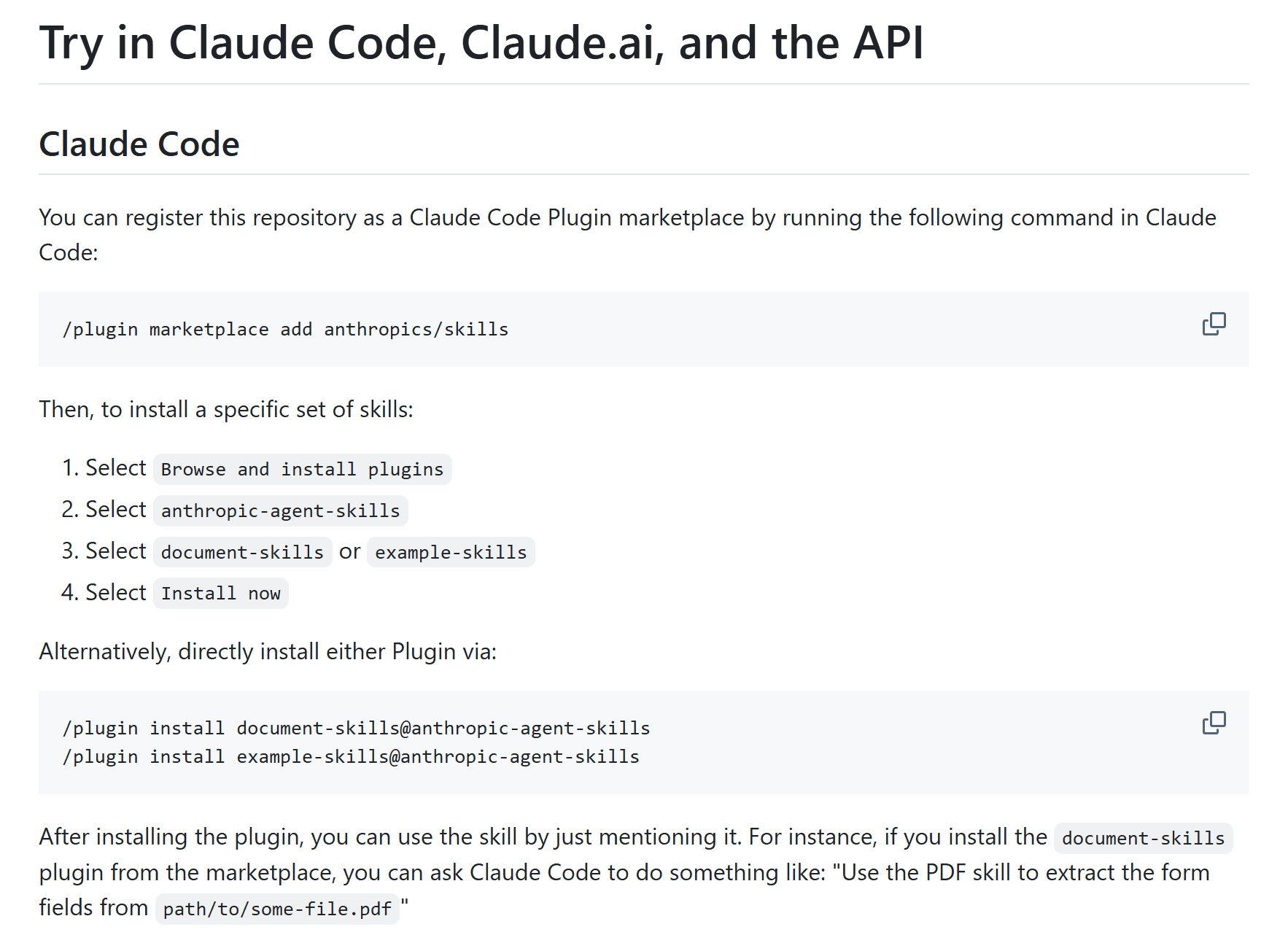Click the Claude Code section heading

[139, 144]
